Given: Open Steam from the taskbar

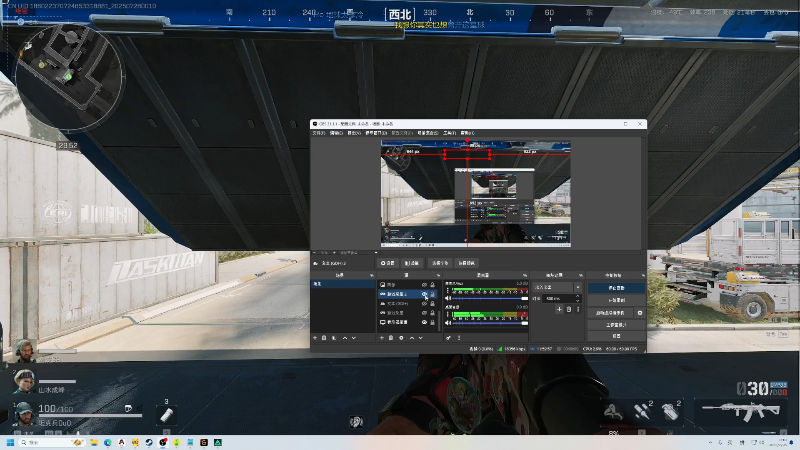Looking at the screenshot, I should click(149, 442).
